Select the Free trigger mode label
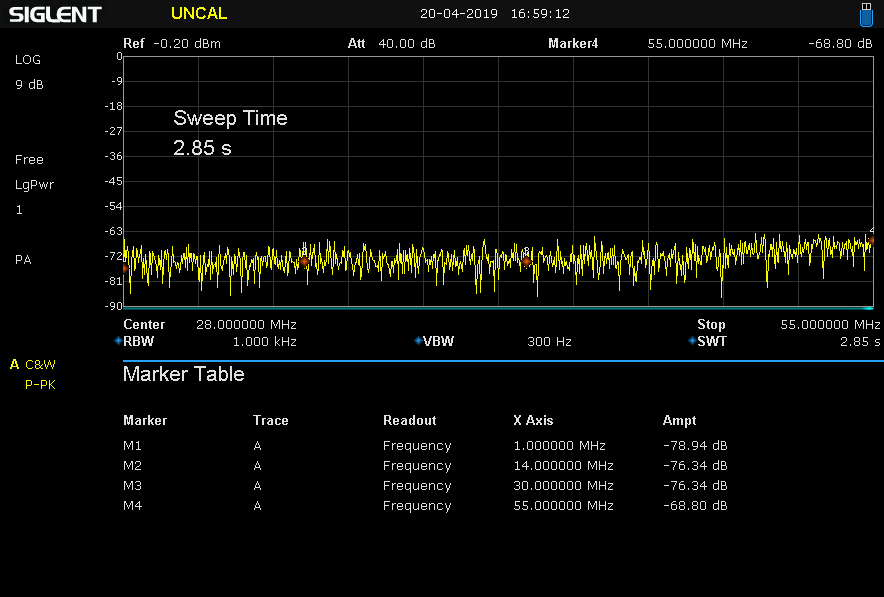The width and height of the screenshot is (884, 597). point(29,160)
